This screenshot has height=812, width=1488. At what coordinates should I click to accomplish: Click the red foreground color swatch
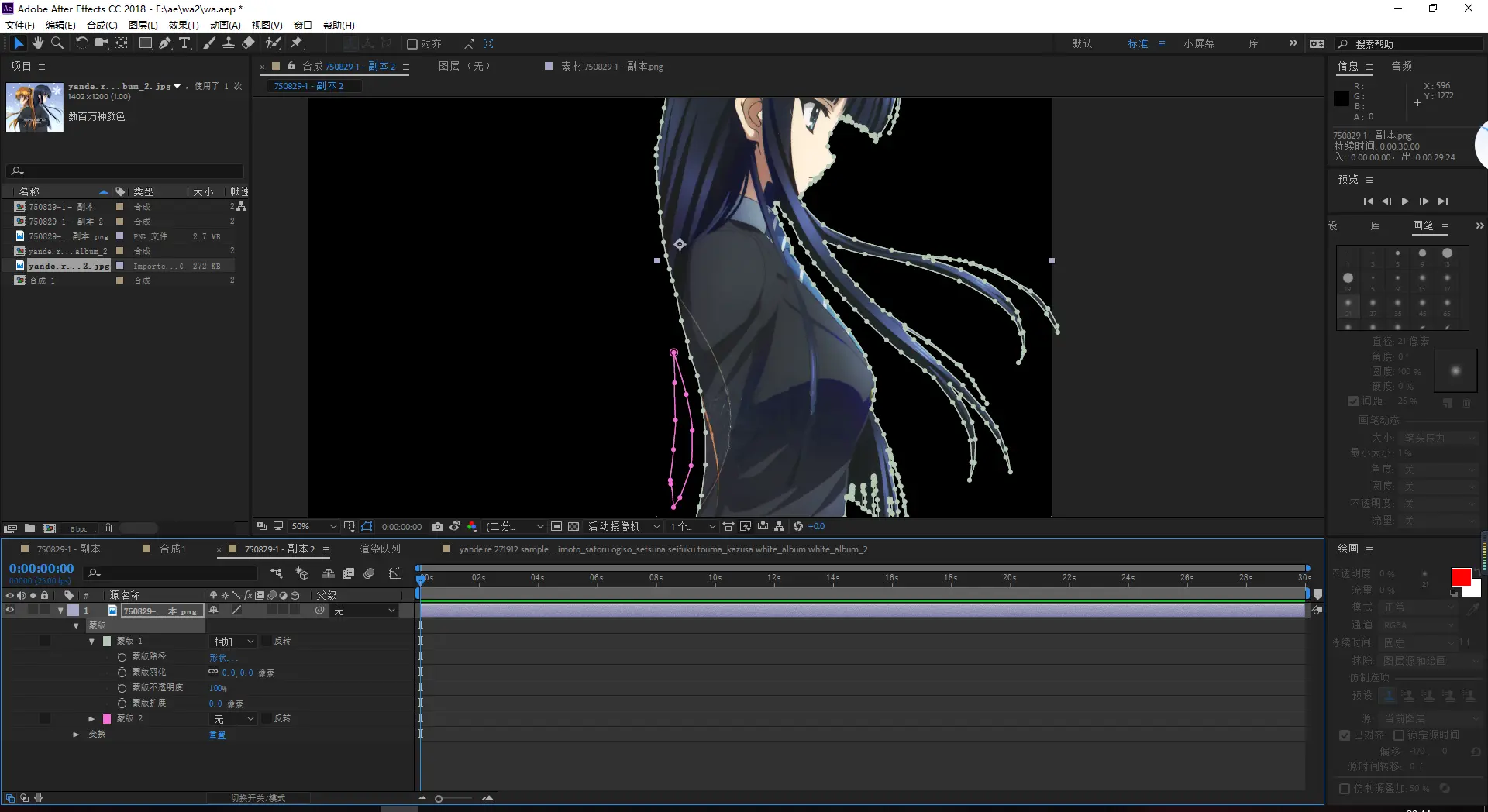coord(1461,577)
